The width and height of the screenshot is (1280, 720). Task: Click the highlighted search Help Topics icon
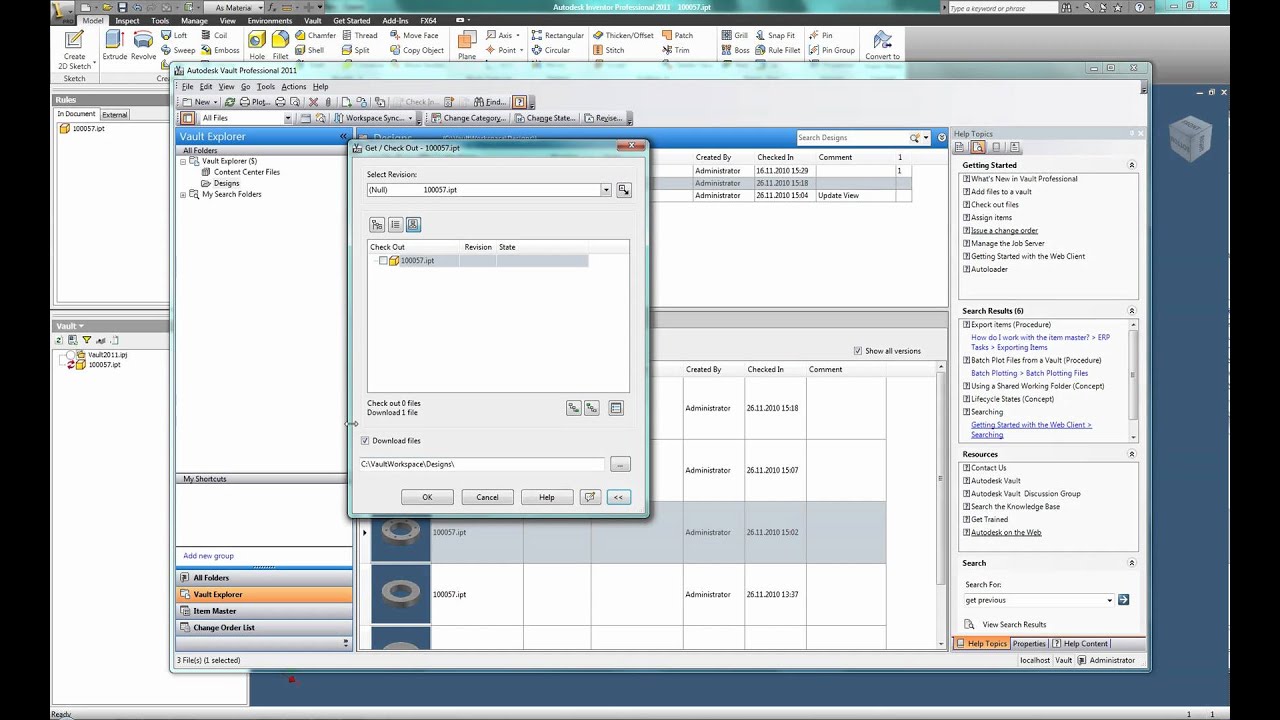pyautogui.click(x=978, y=147)
